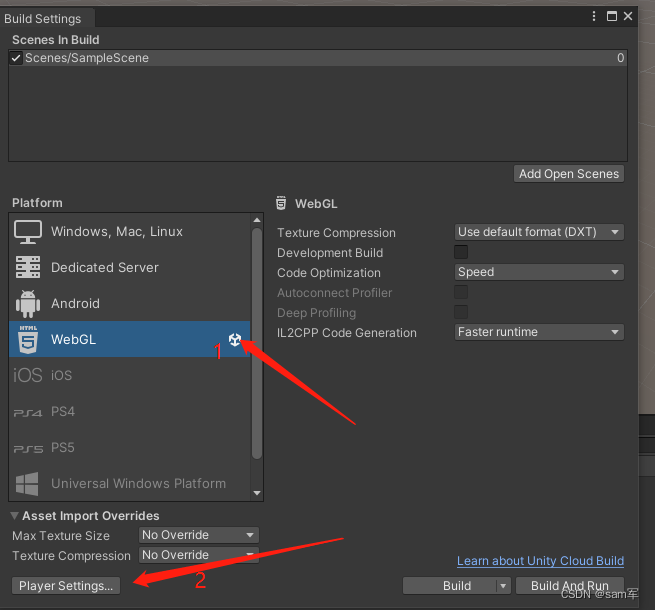Click the Code Optimization label

329,273
